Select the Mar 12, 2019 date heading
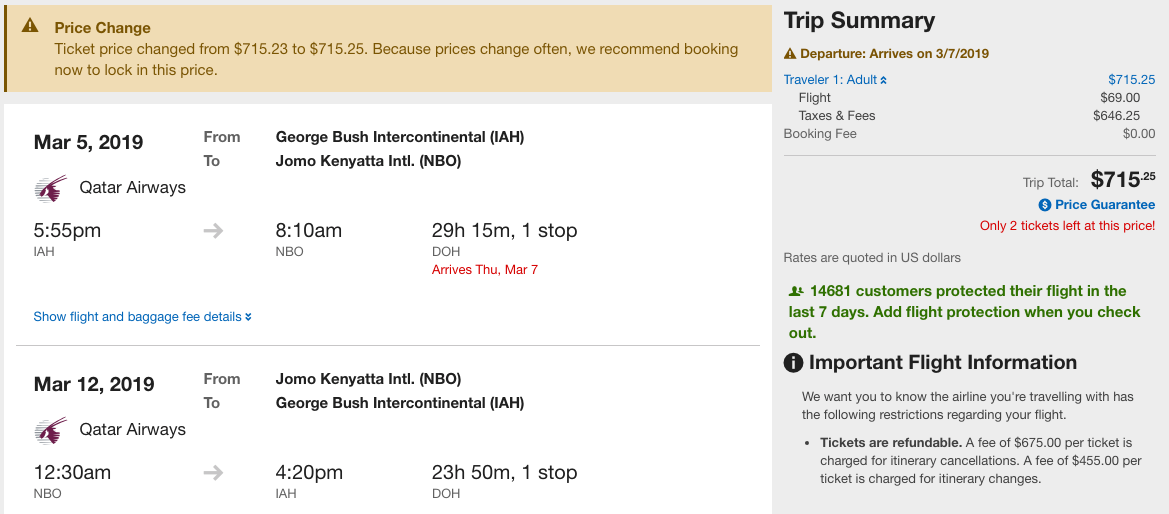Viewport: 1169px width, 514px height. tap(94, 384)
